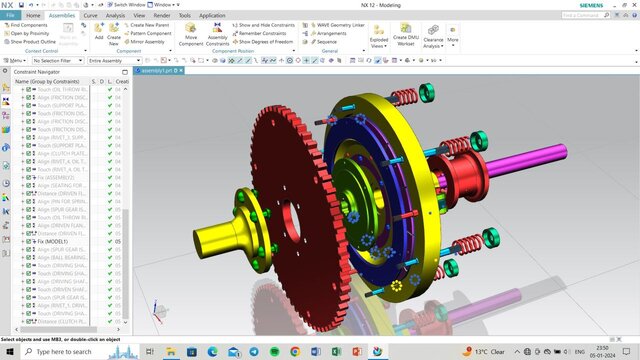Open File Explorer from the taskbar
The width and height of the screenshot is (640, 360).
(171, 351)
